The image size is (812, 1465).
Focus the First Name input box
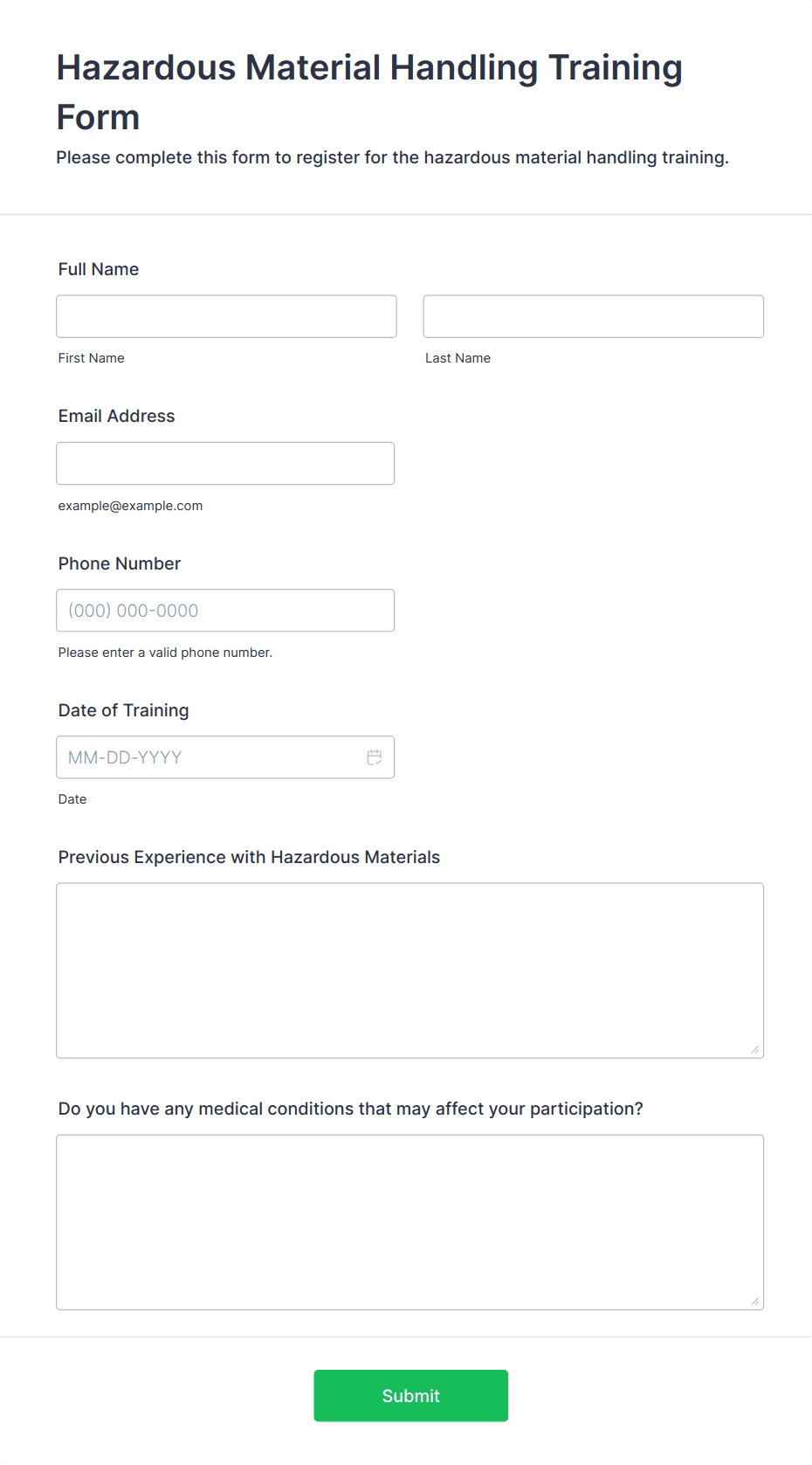click(x=226, y=316)
